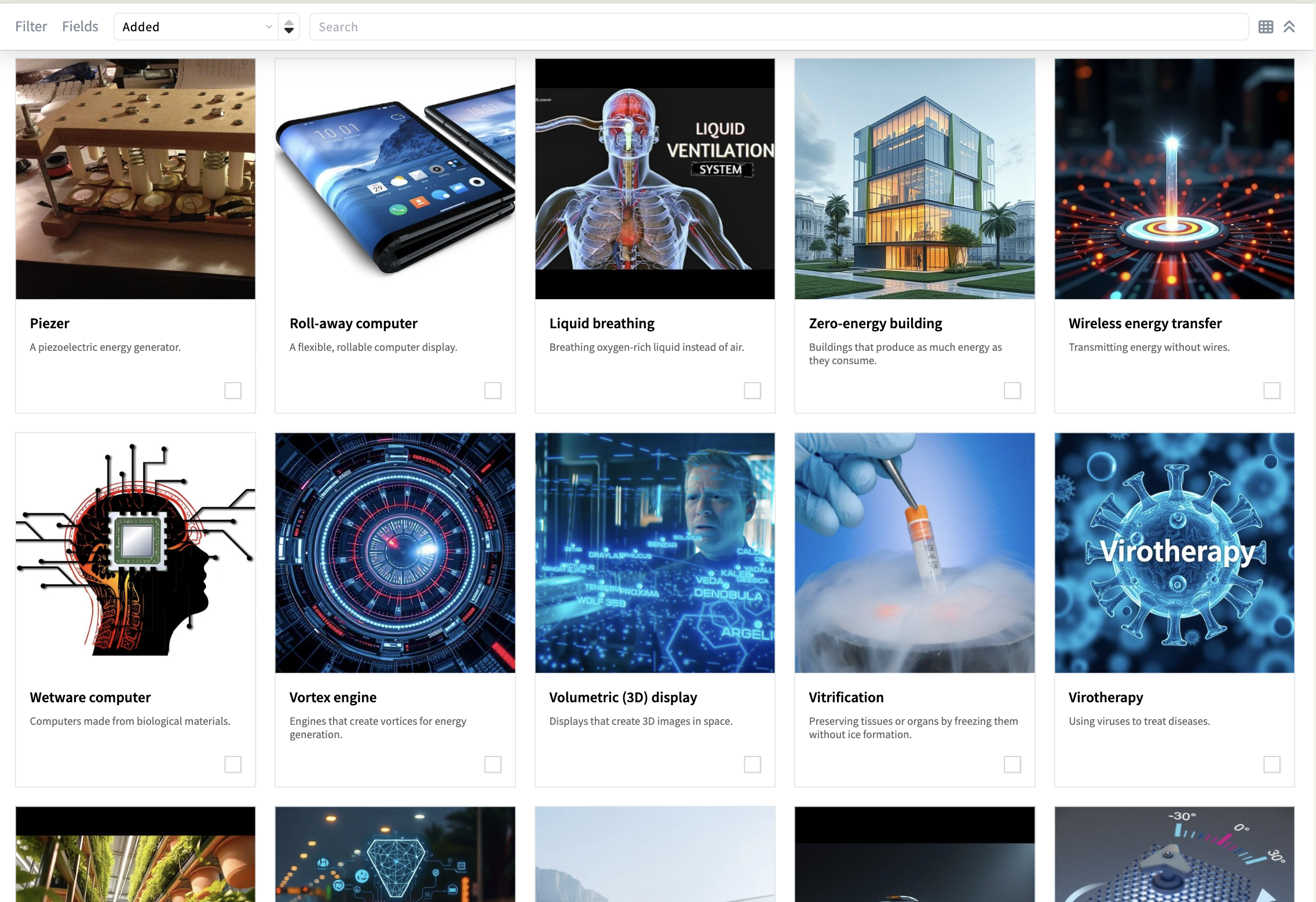This screenshot has width=1316, height=902.
Task: Click the Vitrification title
Action: coord(846,697)
